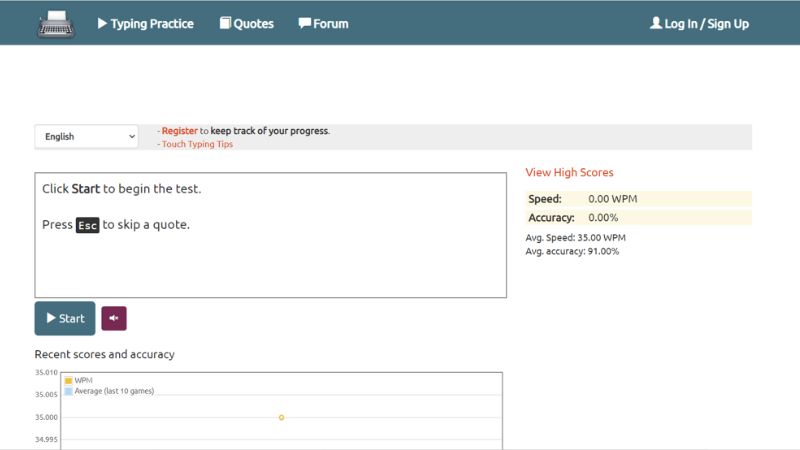The height and width of the screenshot is (450, 800).
Task: Go to the Forum menu item
Action: click(x=330, y=23)
